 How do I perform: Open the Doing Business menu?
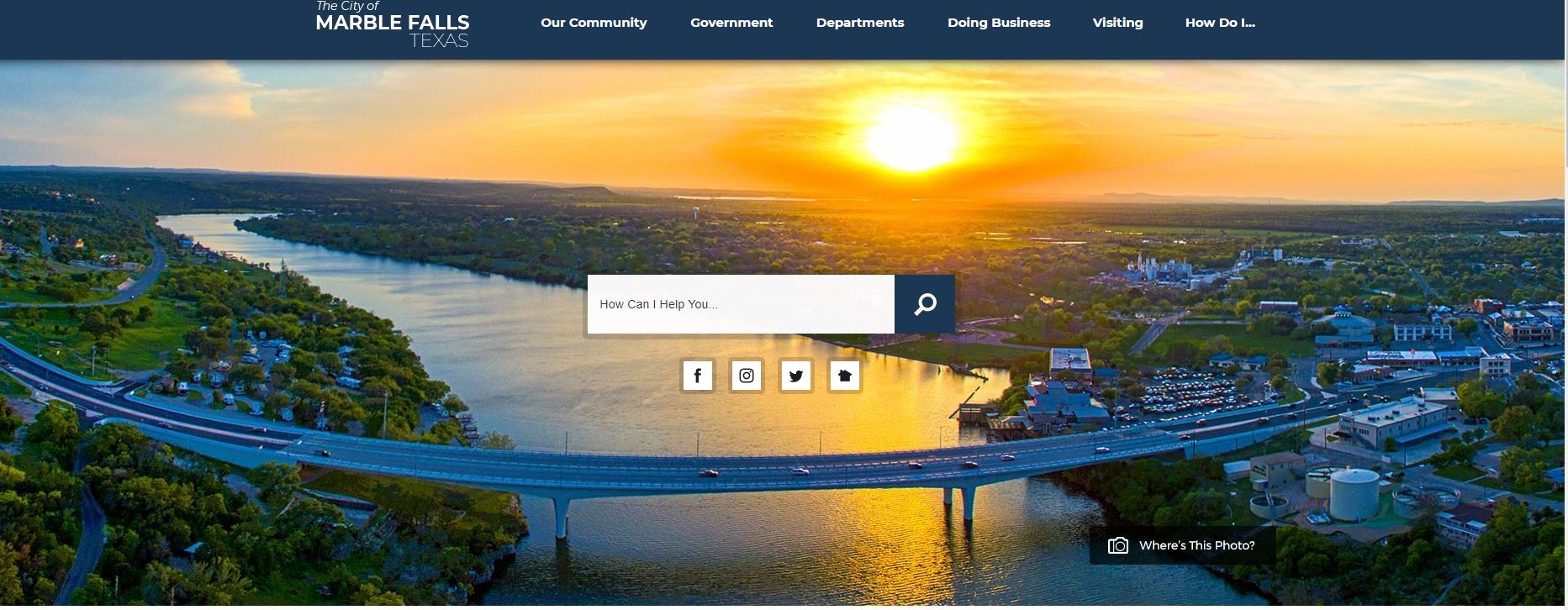coord(999,23)
